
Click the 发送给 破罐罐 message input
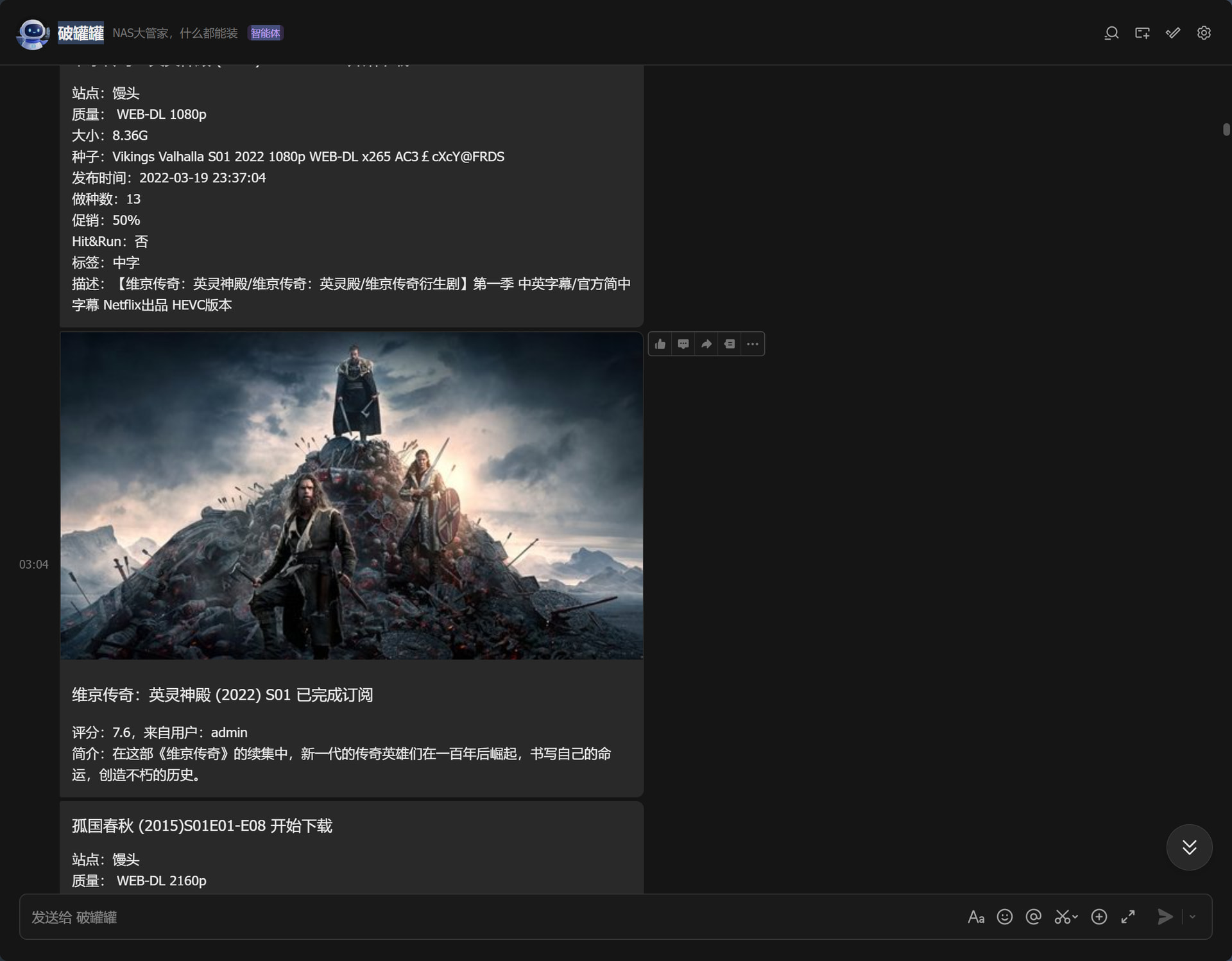[x=494, y=917]
